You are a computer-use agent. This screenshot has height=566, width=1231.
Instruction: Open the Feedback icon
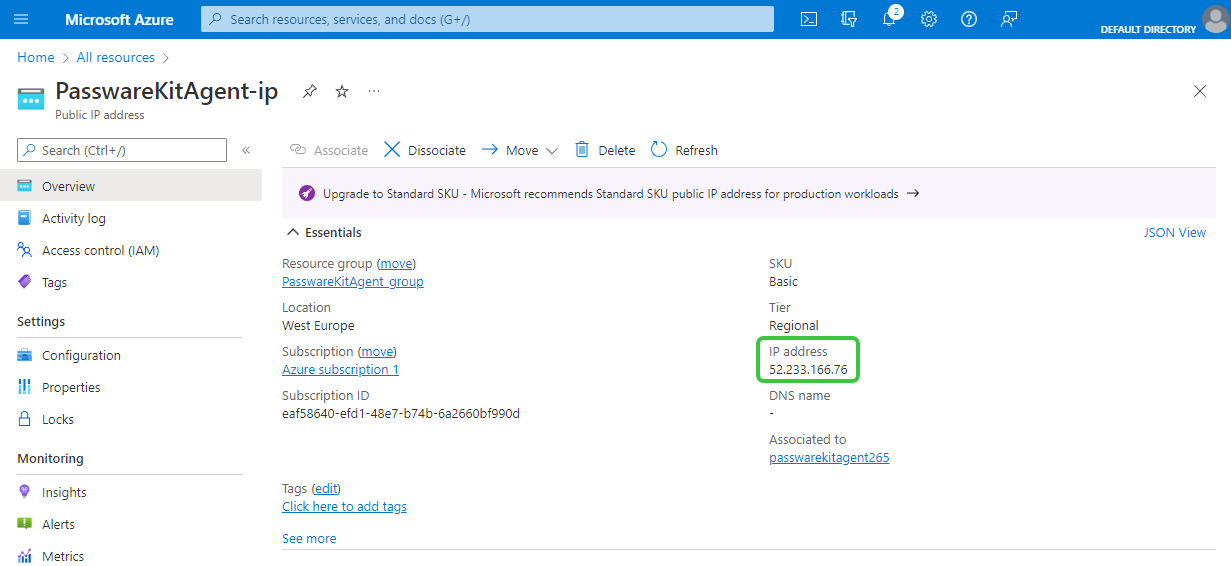coord(1008,19)
